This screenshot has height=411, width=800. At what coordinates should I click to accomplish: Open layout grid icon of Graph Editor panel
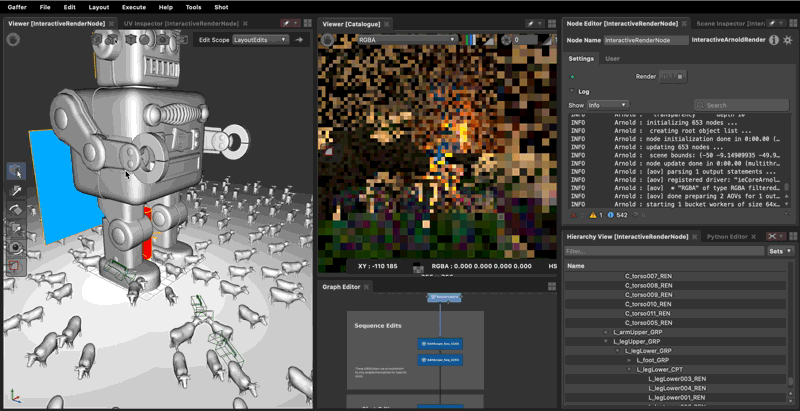(x=552, y=287)
